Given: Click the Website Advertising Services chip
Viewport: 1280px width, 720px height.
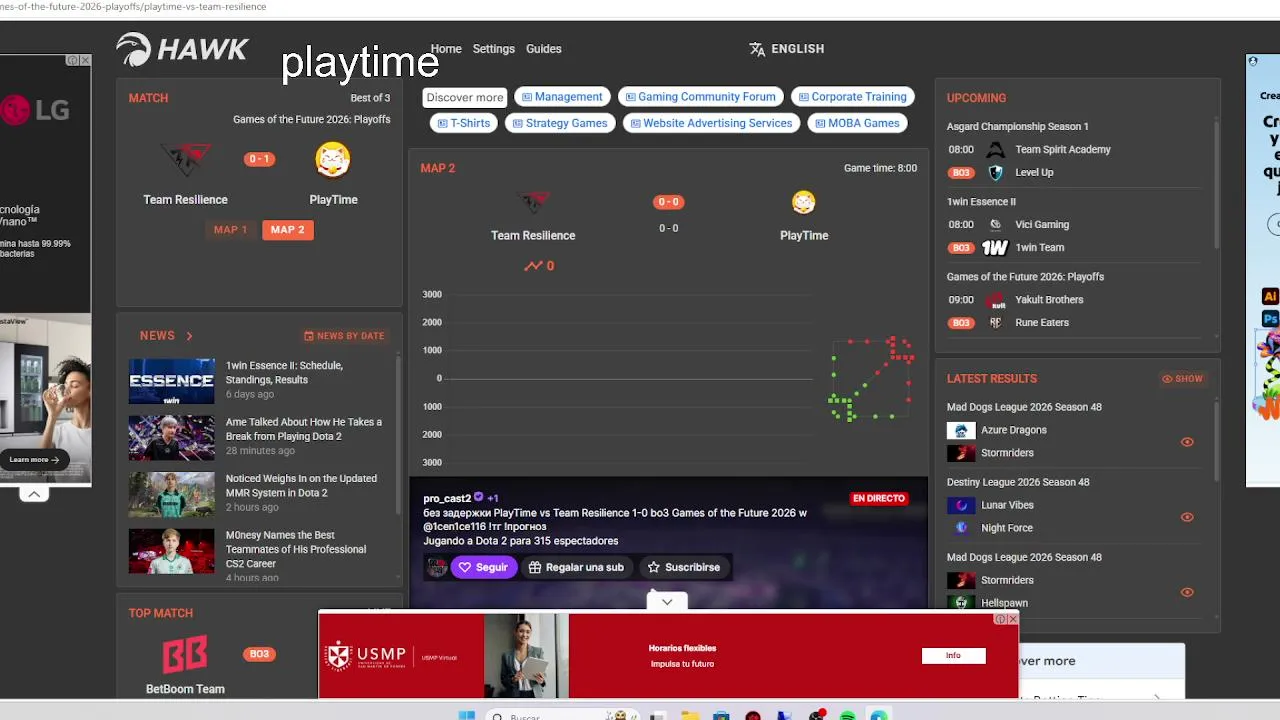Looking at the screenshot, I should point(711,123).
